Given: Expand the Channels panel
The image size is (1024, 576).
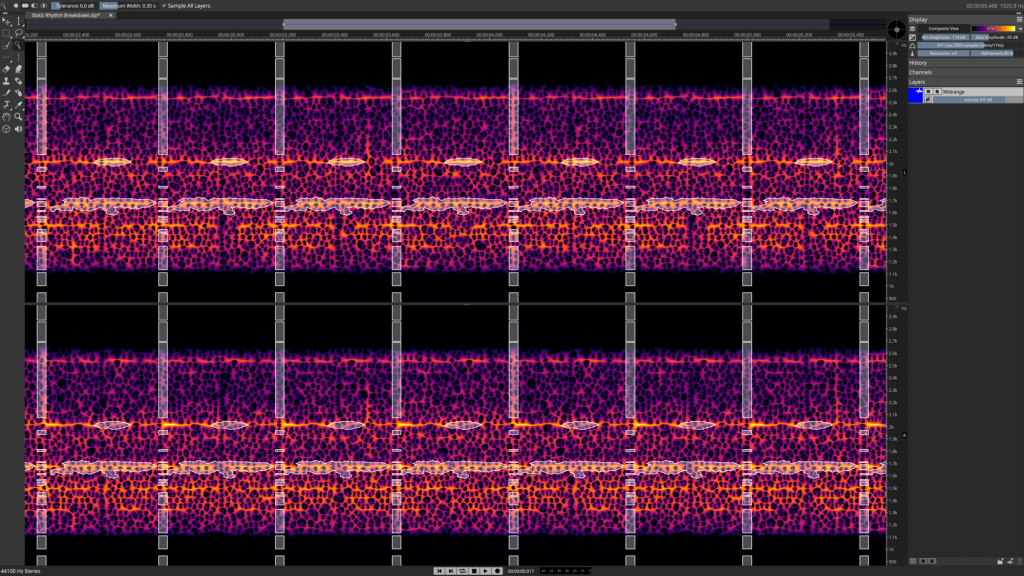Looking at the screenshot, I should point(965,72).
